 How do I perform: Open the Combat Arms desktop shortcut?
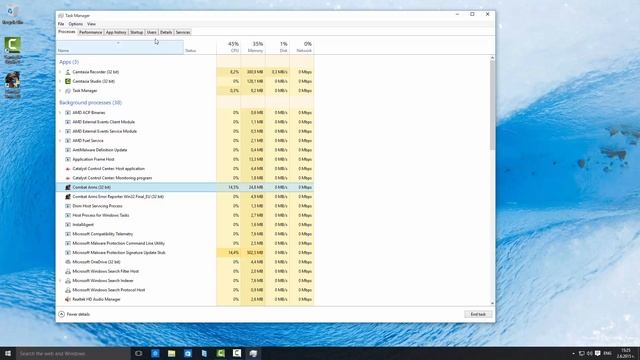pyautogui.click(x=13, y=85)
